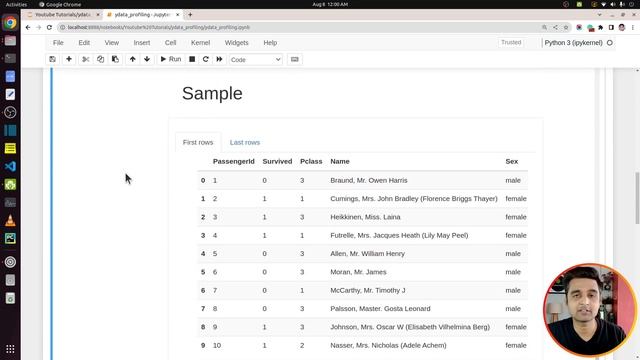The width and height of the screenshot is (640, 360).
Task: Open command palette keyboard icon
Action: click(294, 59)
